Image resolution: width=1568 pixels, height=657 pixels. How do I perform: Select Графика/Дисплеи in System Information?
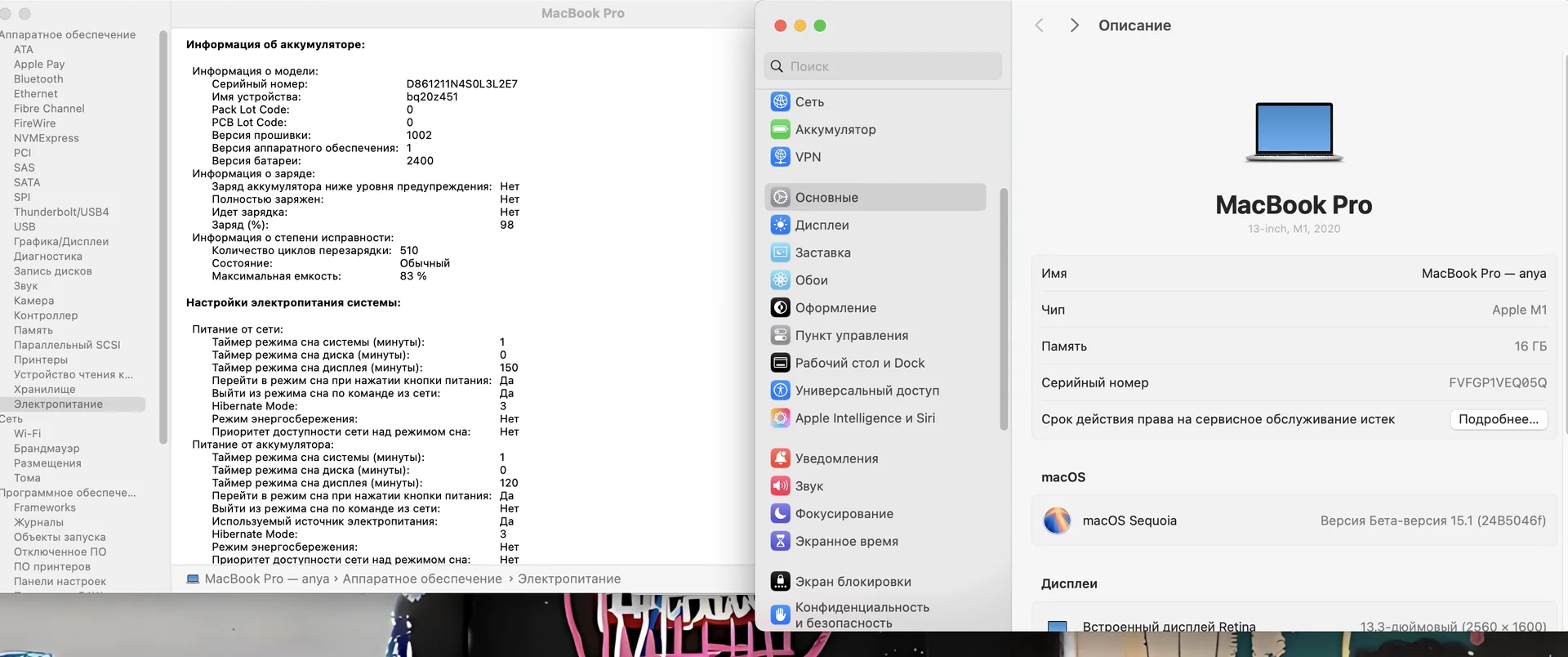tap(61, 242)
